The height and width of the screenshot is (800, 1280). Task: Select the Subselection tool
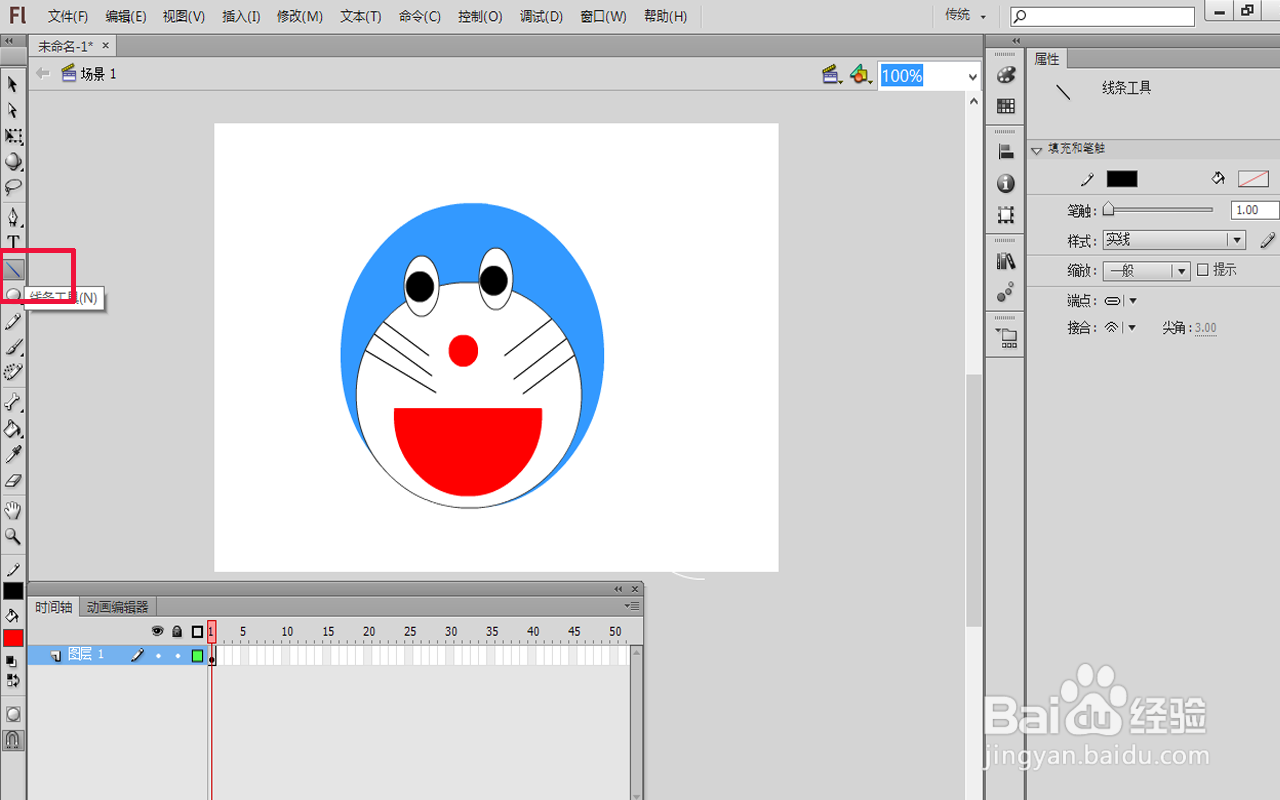13,110
